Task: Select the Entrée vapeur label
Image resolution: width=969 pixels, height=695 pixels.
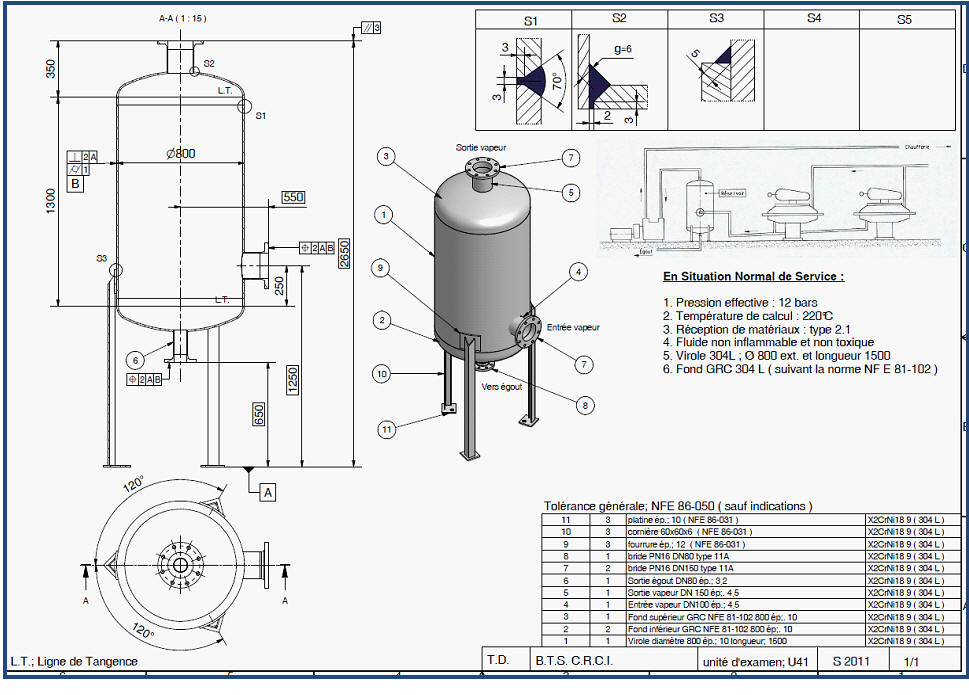Action: coord(573,327)
